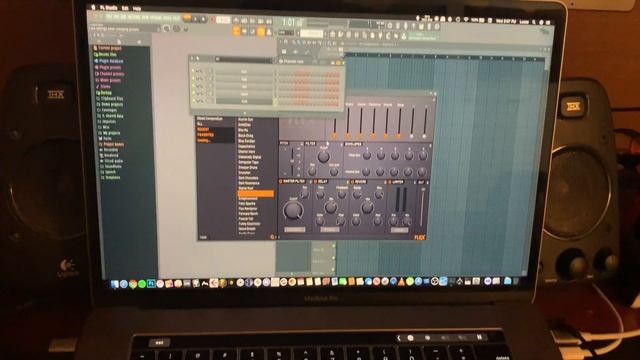Open the Master Filter type dropdown in FLEX
Viewport: 640px width, 360px height.
point(294,230)
